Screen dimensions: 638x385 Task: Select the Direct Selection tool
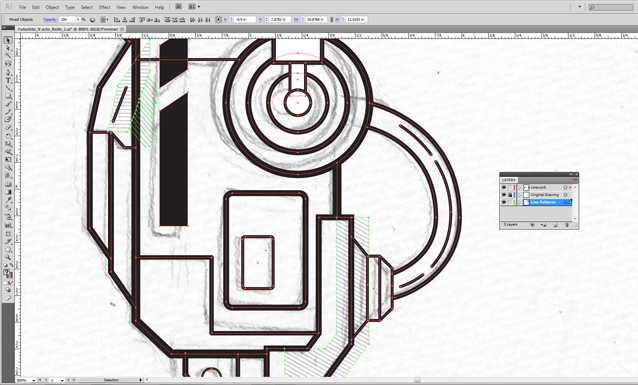pos(8,48)
